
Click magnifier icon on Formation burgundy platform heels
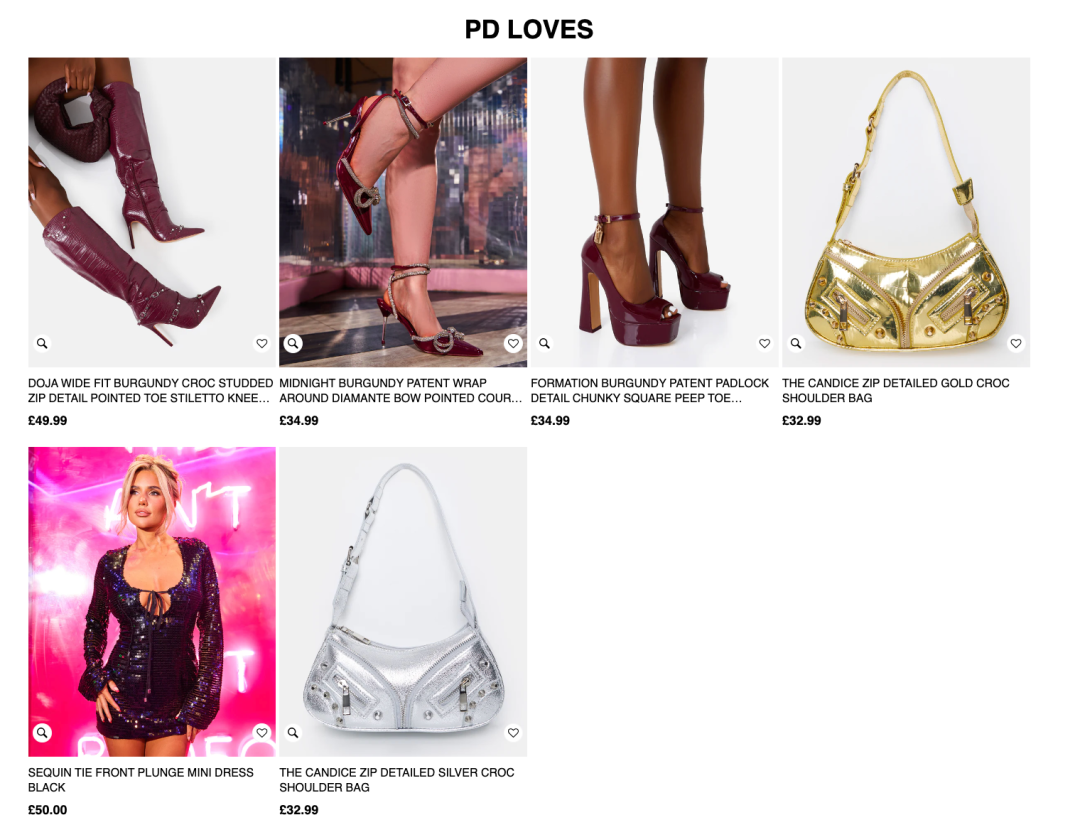[545, 343]
